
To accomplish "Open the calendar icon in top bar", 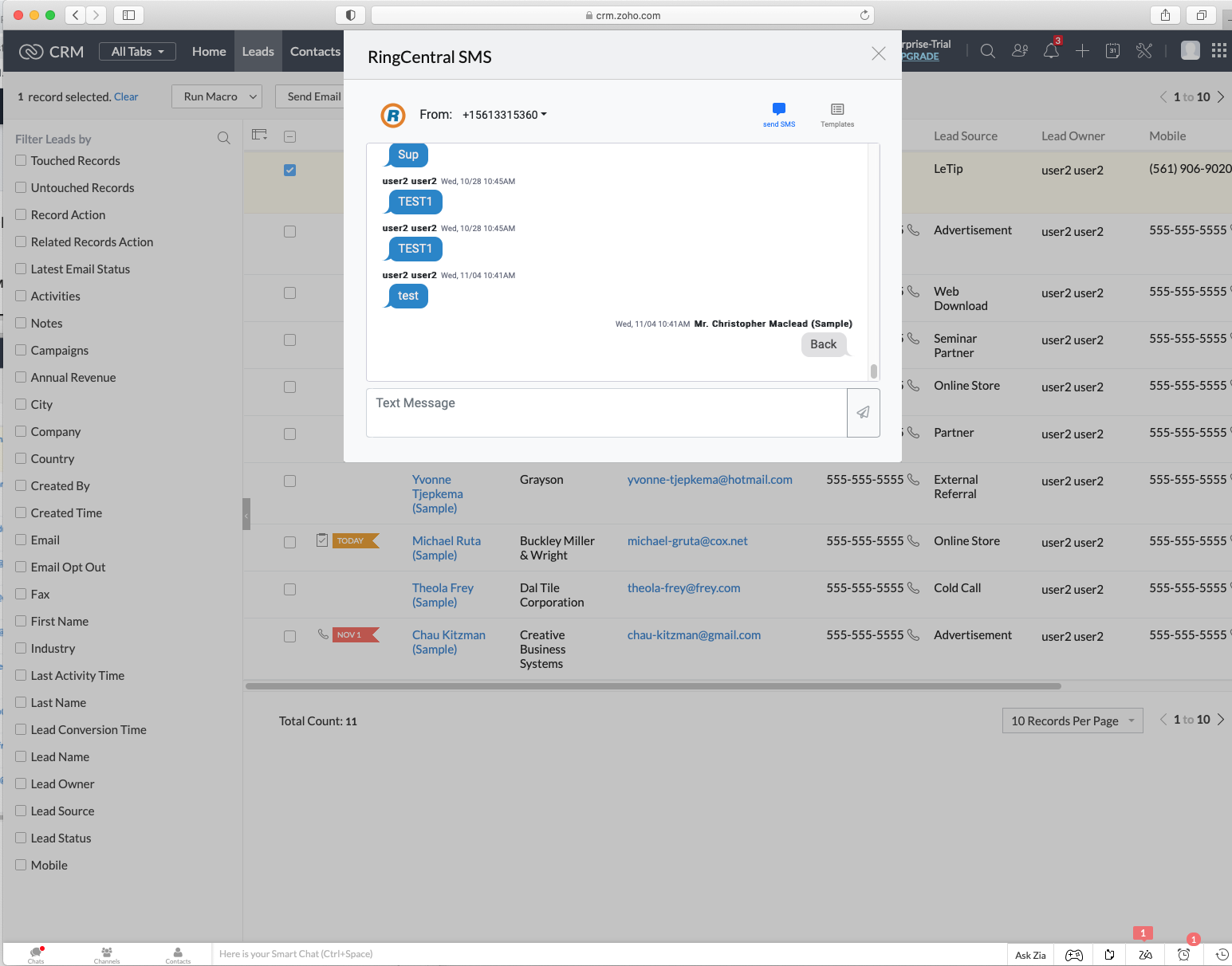I will (1113, 51).
